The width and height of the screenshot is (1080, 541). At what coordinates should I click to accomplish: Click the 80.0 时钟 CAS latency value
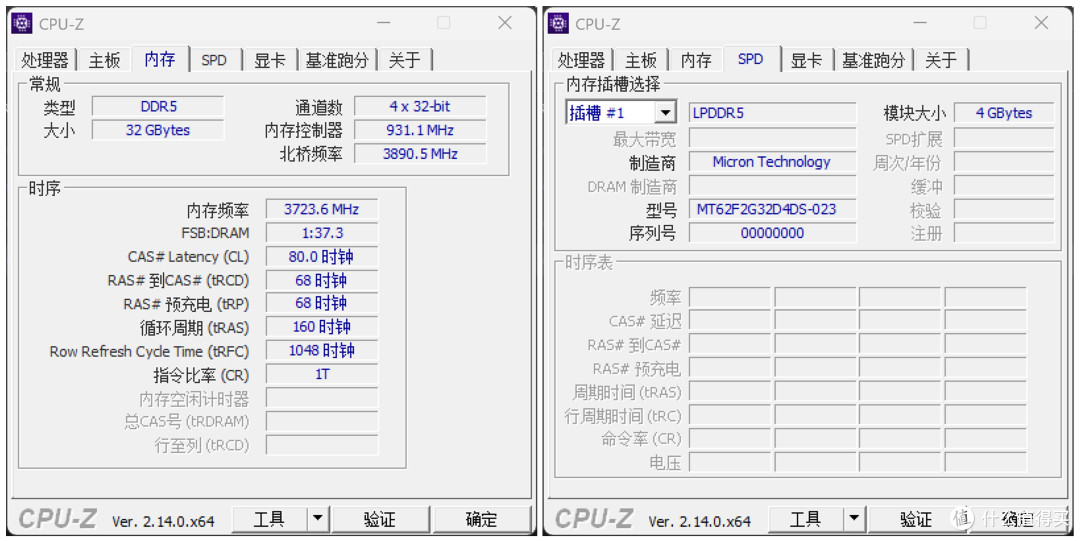point(322,257)
